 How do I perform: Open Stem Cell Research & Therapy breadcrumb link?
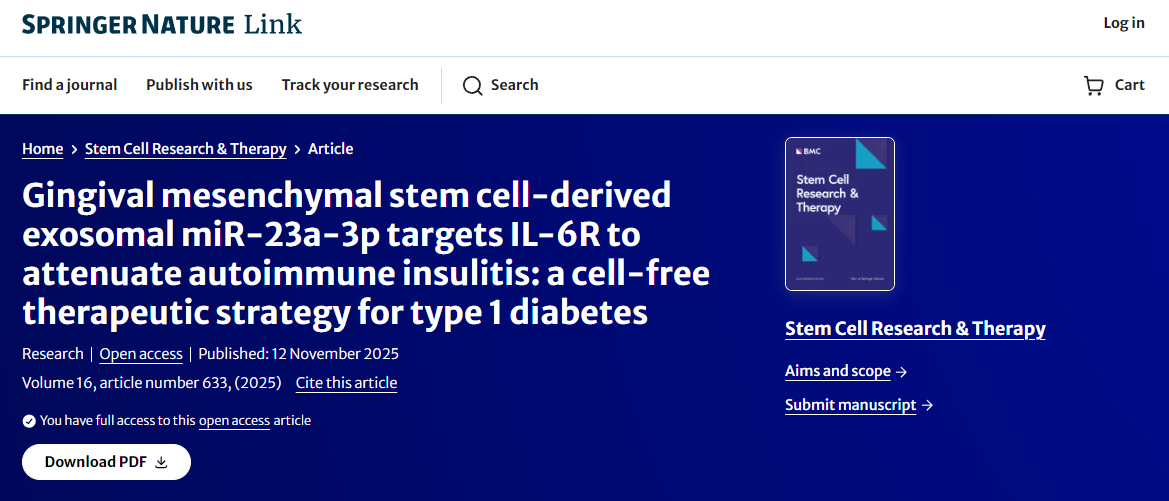point(186,149)
